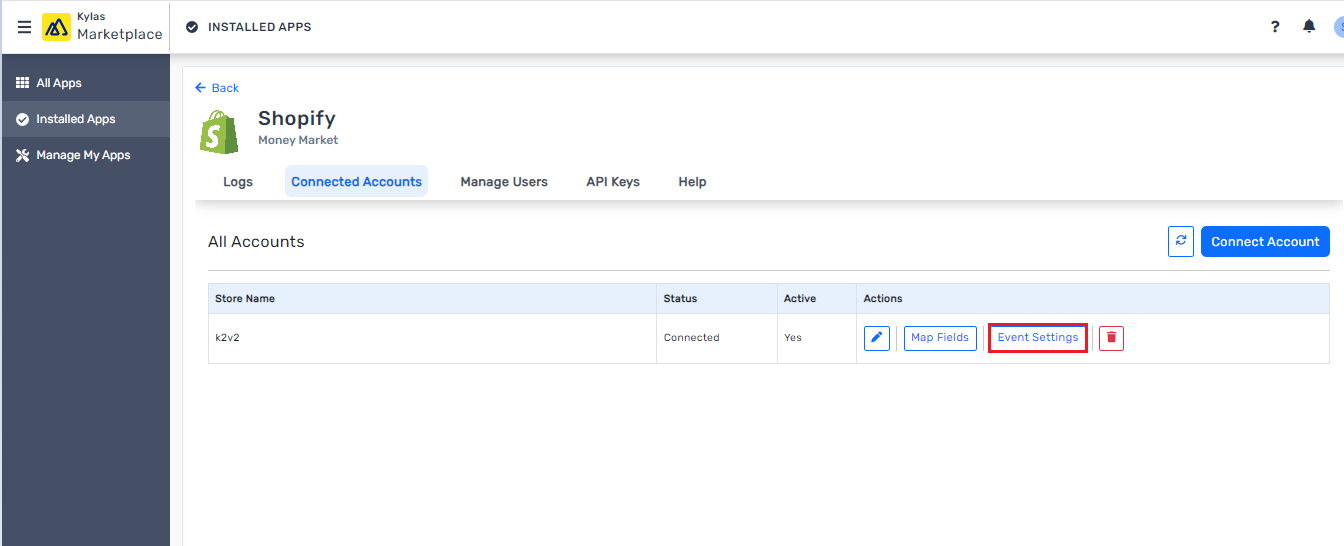1344x546 pixels.
Task: Open Event Settings for k2v2
Action: click(x=1038, y=338)
